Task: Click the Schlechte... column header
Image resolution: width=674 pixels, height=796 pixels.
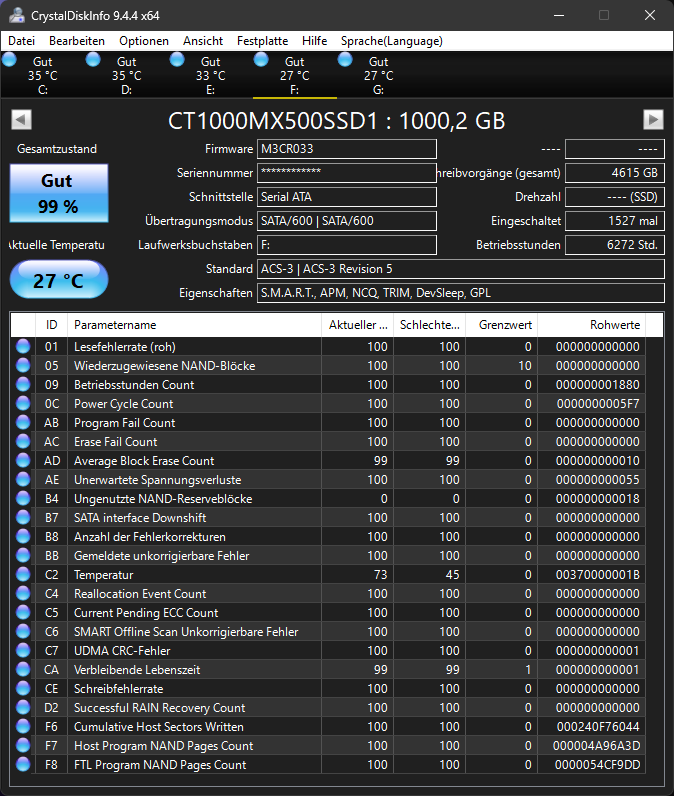Action: point(429,325)
